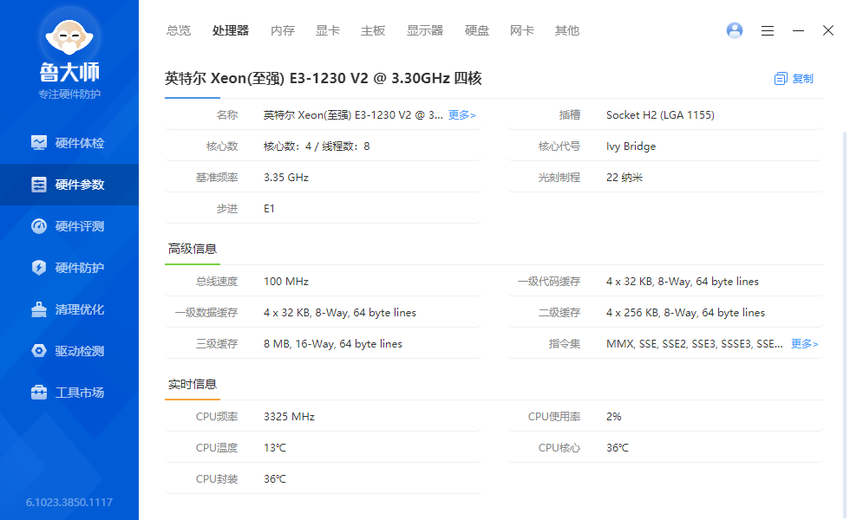Switch to the 网卡 tab
850x520 pixels.
[x=521, y=30]
